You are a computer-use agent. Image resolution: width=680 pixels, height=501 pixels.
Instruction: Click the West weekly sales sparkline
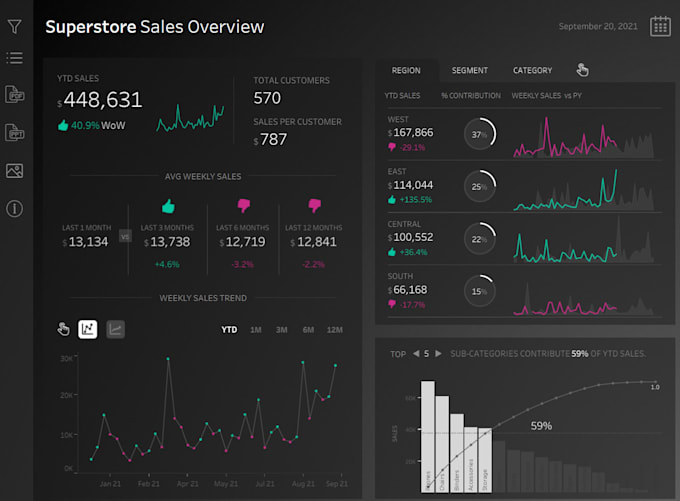(x=584, y=137)
